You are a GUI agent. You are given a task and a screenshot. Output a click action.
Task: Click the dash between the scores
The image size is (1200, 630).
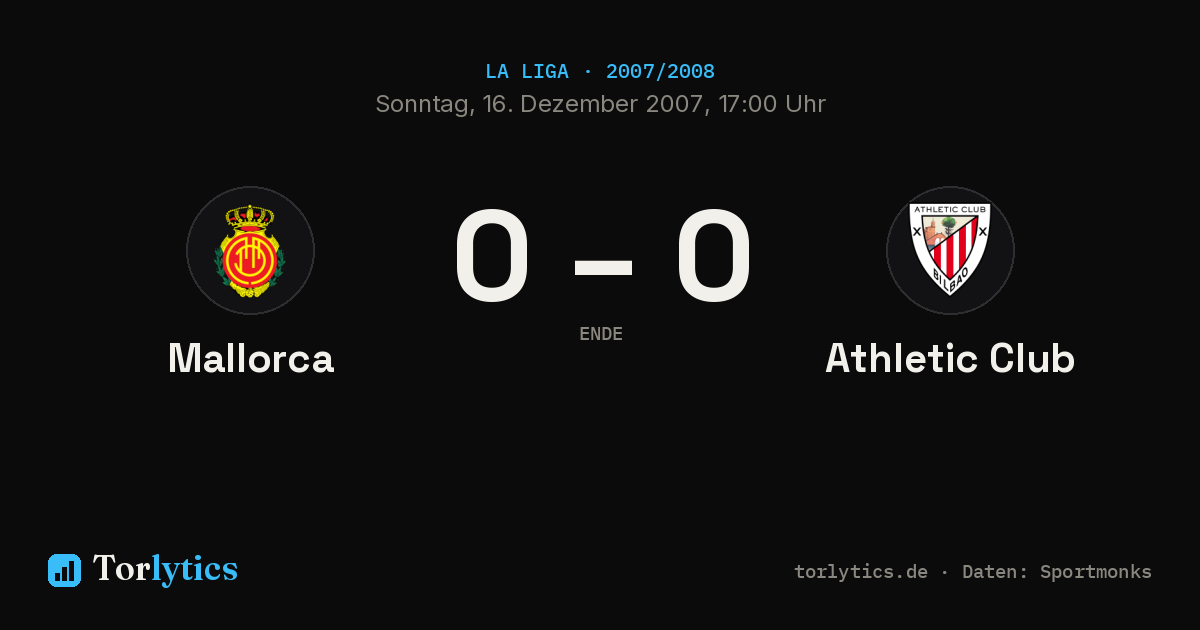[x=603, y=267]
